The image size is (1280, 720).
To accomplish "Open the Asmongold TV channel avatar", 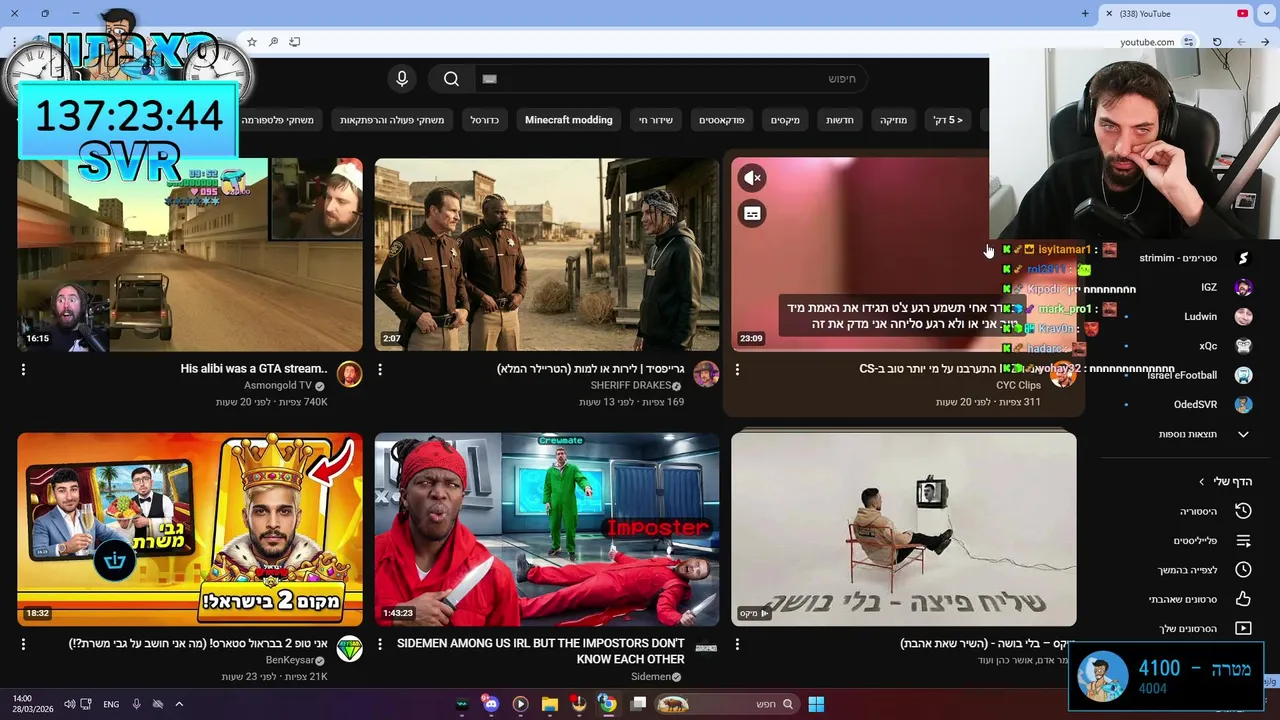I will [349, 374].
